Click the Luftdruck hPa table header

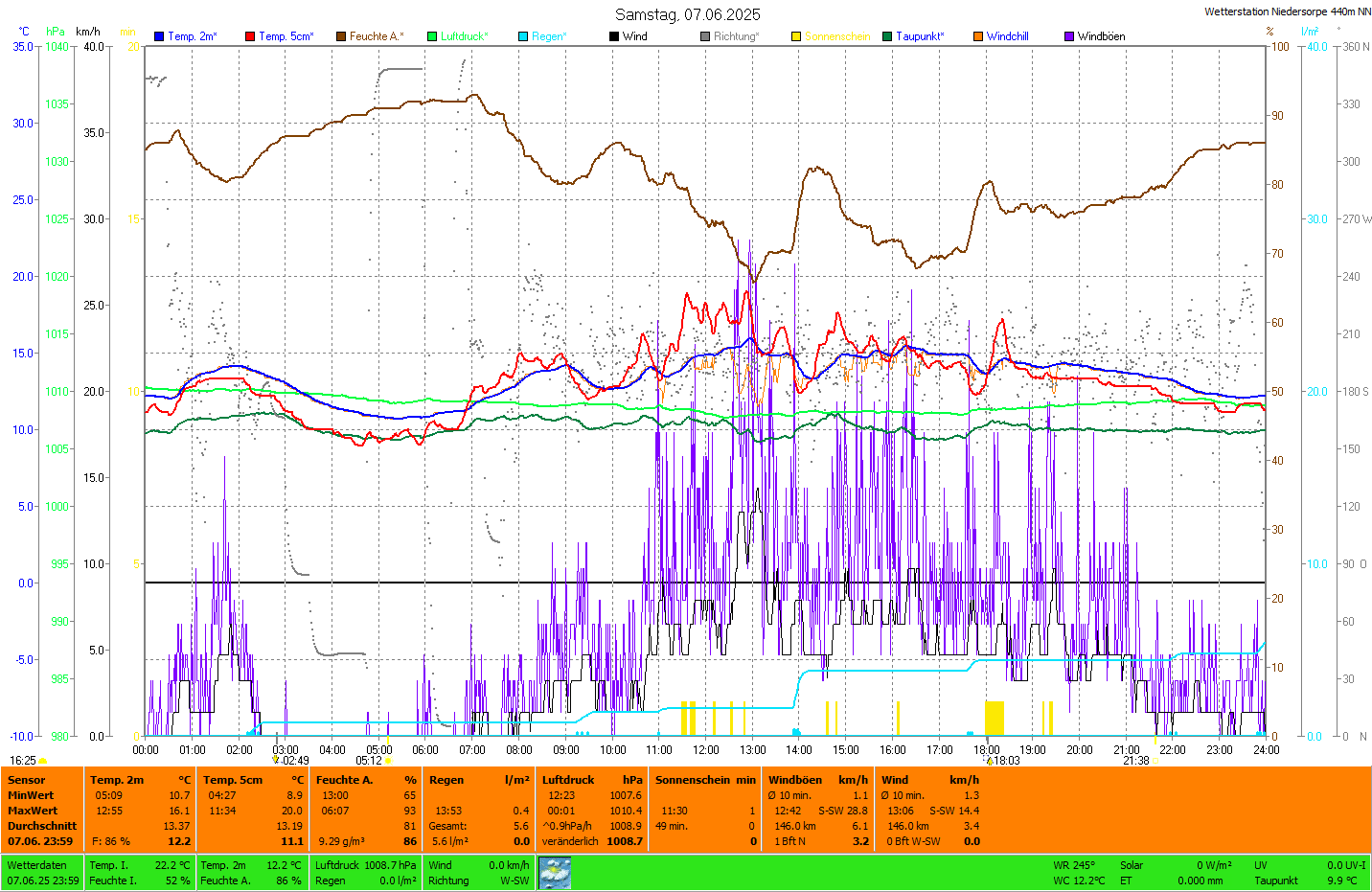tap(591, 780)
